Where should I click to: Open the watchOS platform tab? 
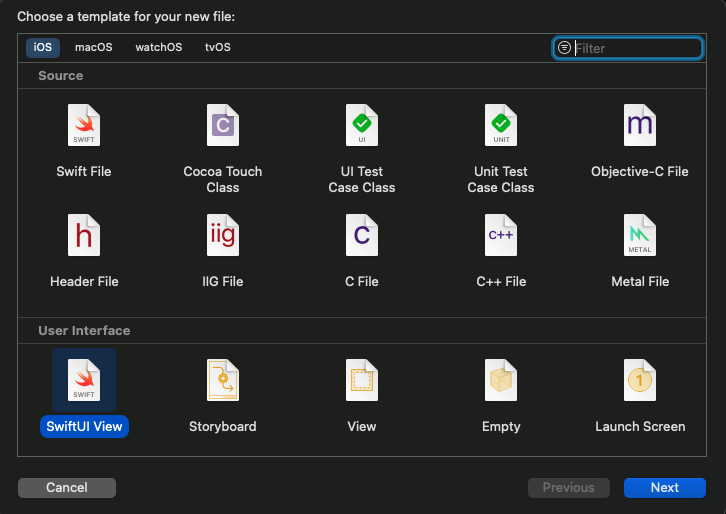click(x=159, y=48)
